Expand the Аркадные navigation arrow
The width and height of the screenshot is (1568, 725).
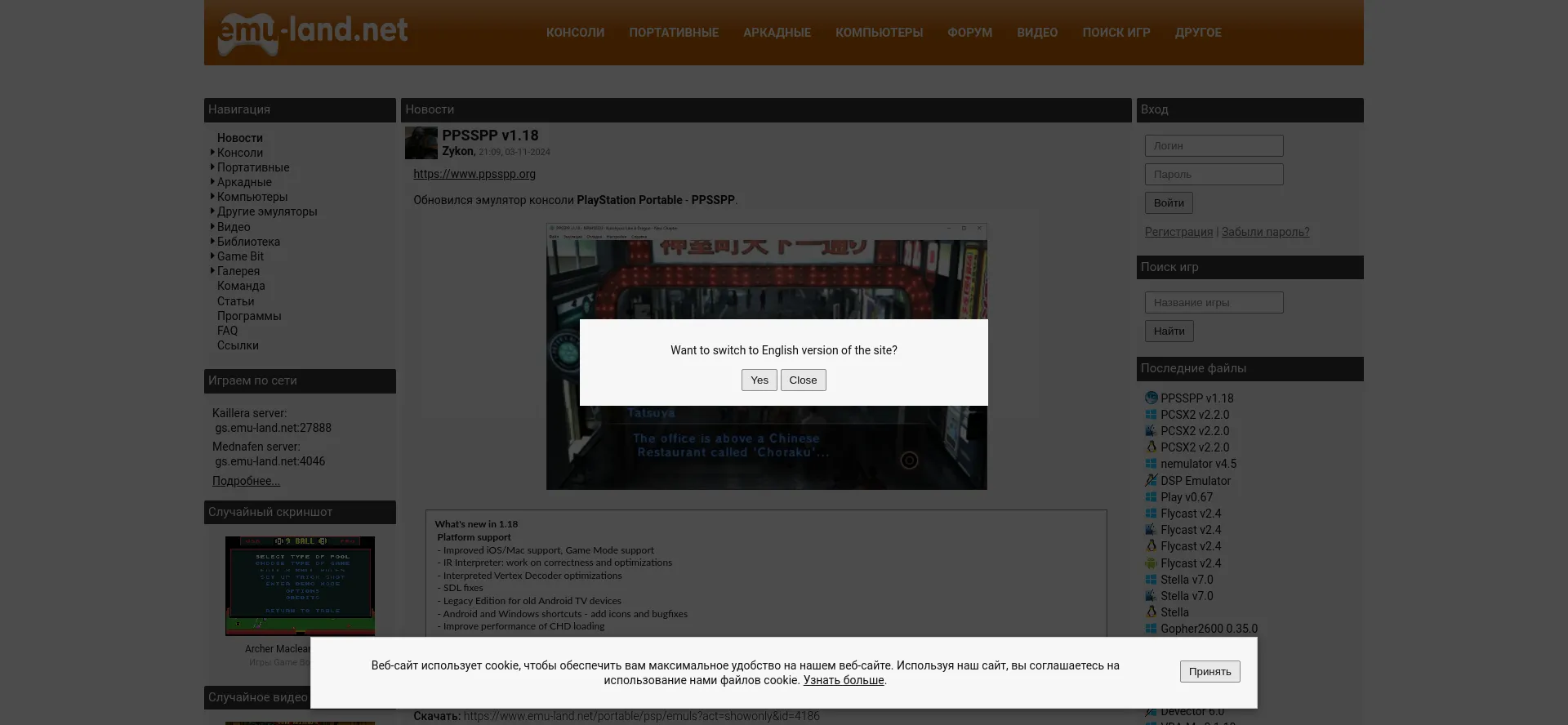212,182
